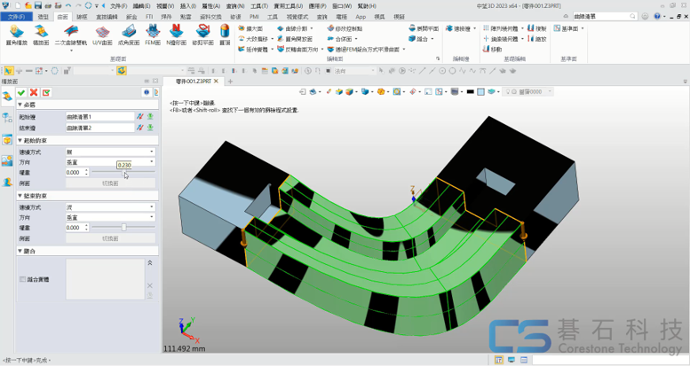Open the U/V curve surface tool

102,35
